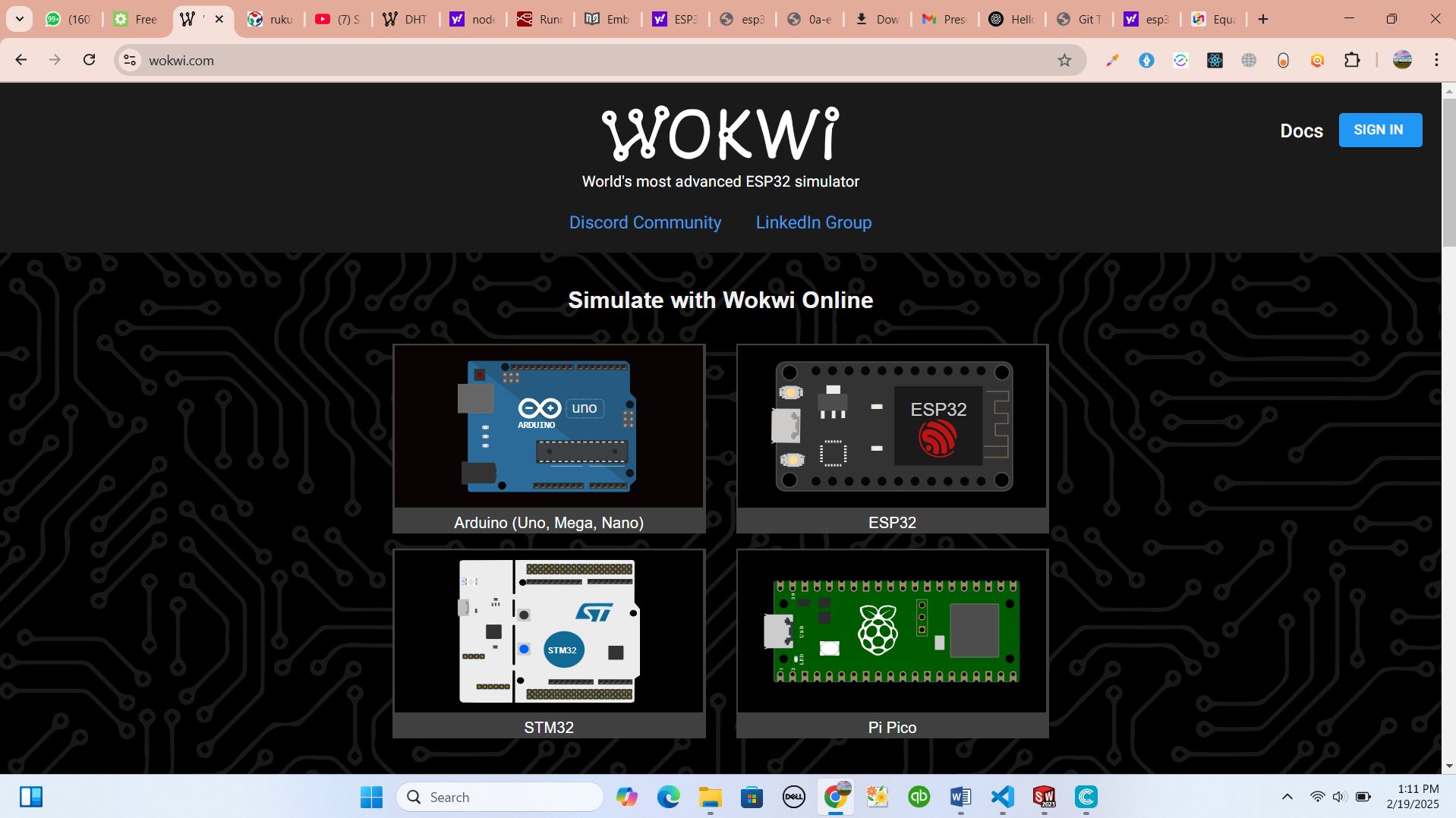The width and height of the screenshot is (1456, 818).
Task: Open Copilot from the taskbar
Action: (x=627, y=797)
